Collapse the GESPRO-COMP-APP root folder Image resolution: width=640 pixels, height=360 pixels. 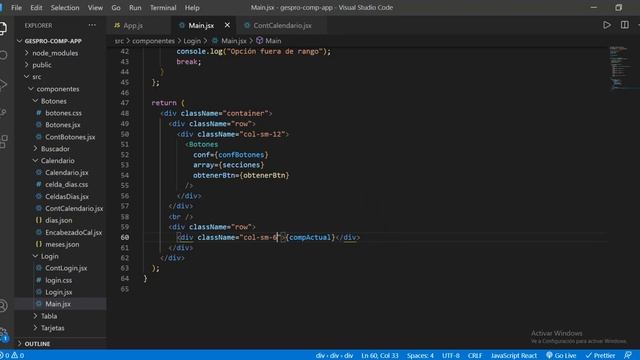click(60, 41)
